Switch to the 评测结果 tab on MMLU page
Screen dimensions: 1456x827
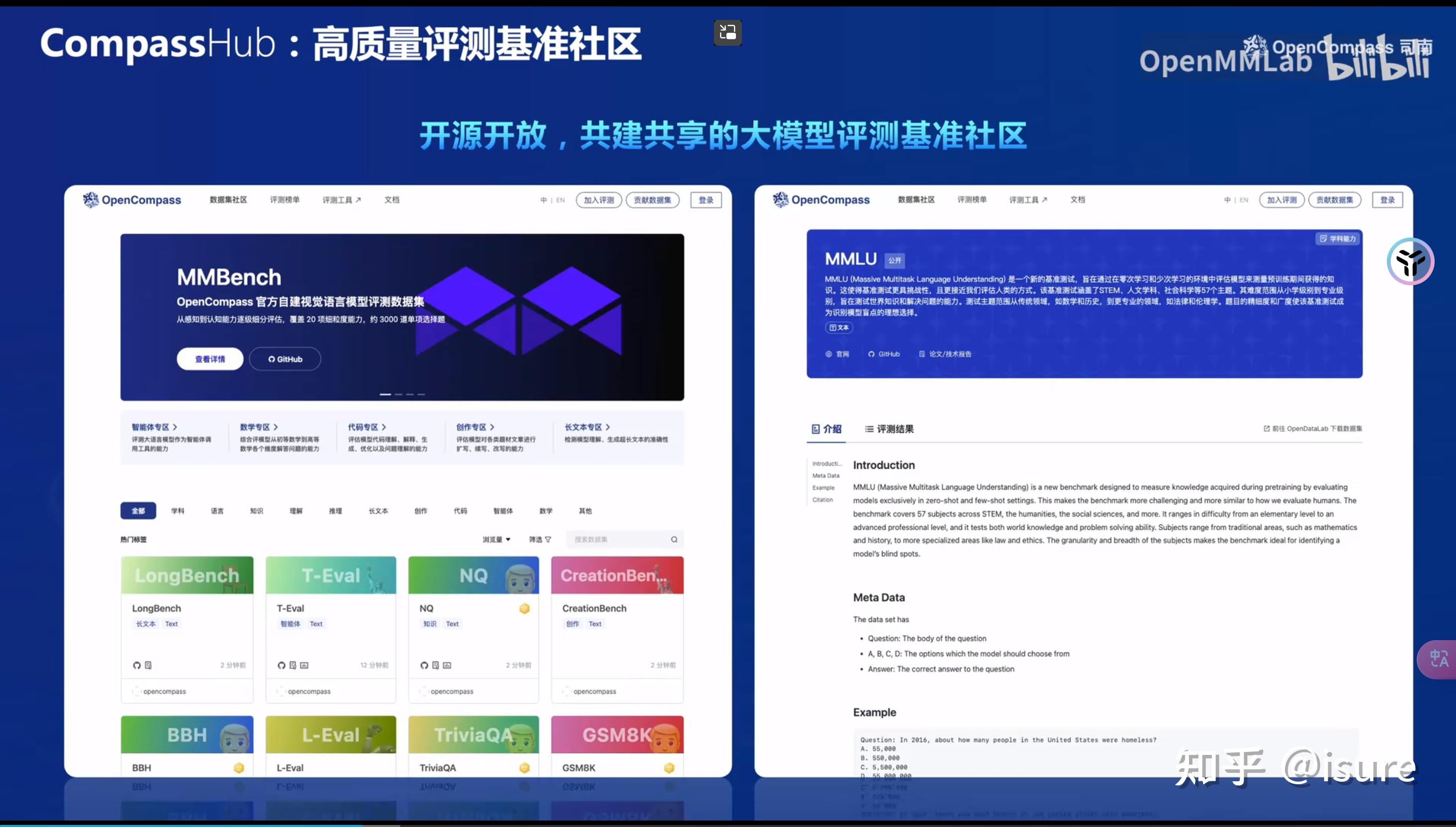[890, 429]
